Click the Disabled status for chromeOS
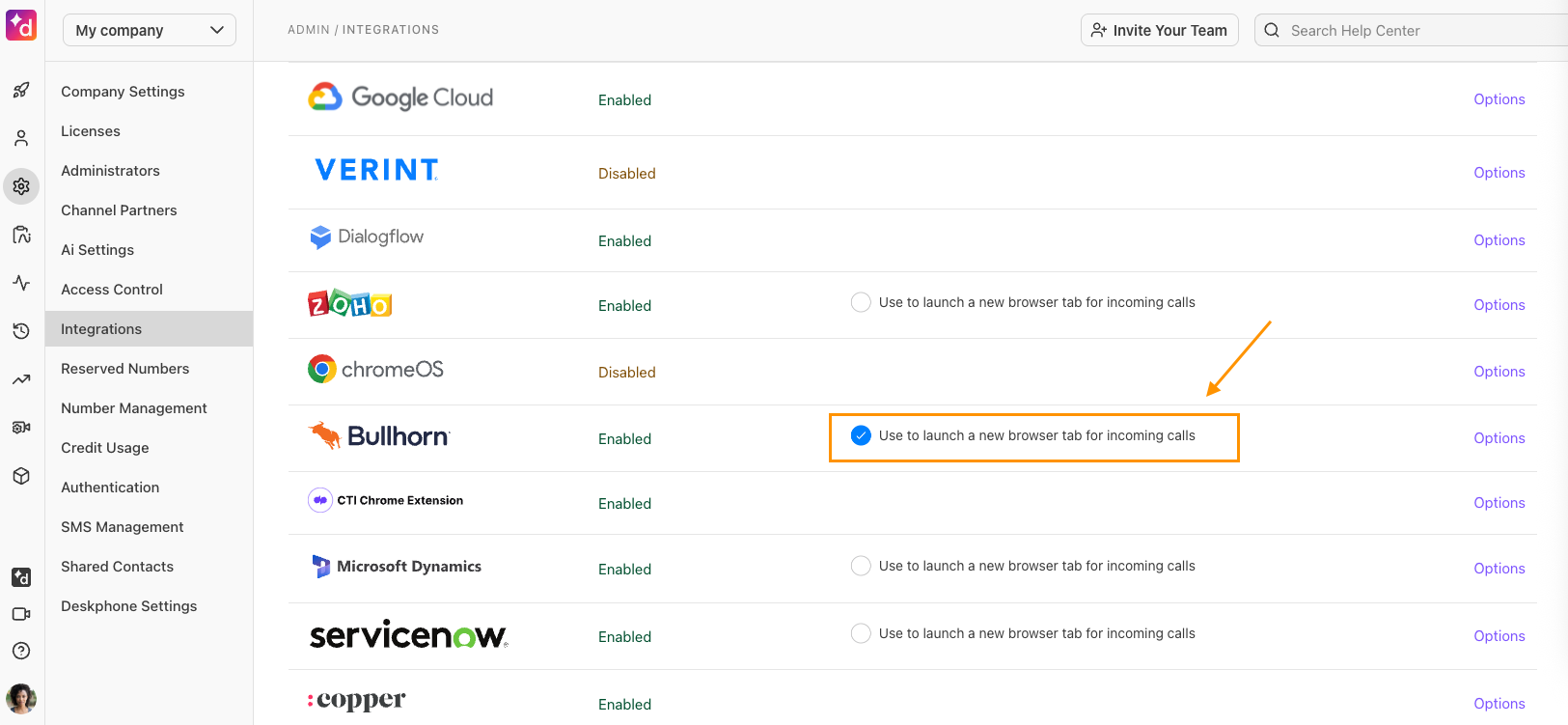Viewport: 1568px width, 725px height. click(x=626, y=373)
